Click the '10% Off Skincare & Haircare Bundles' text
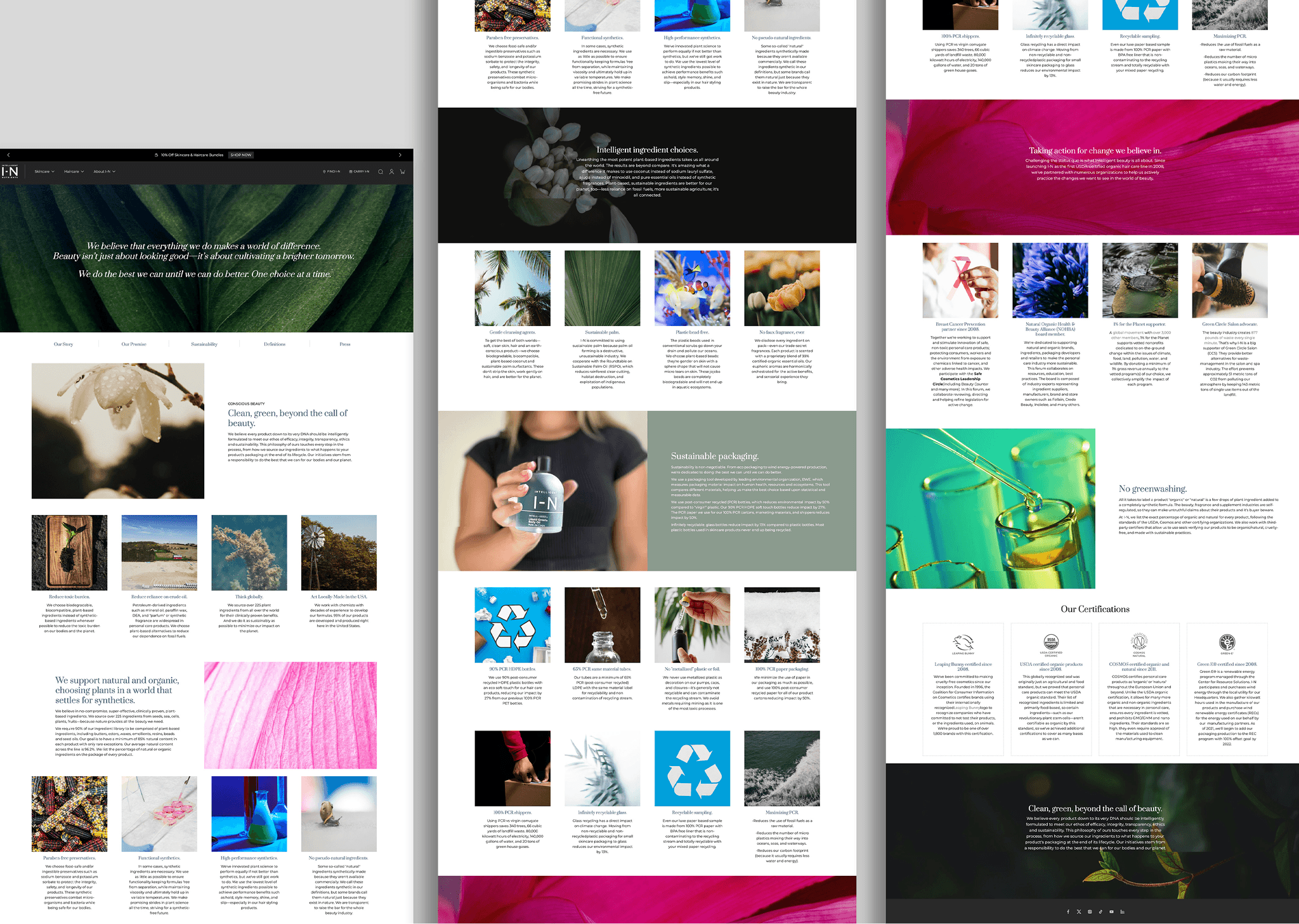 point(192,155)
